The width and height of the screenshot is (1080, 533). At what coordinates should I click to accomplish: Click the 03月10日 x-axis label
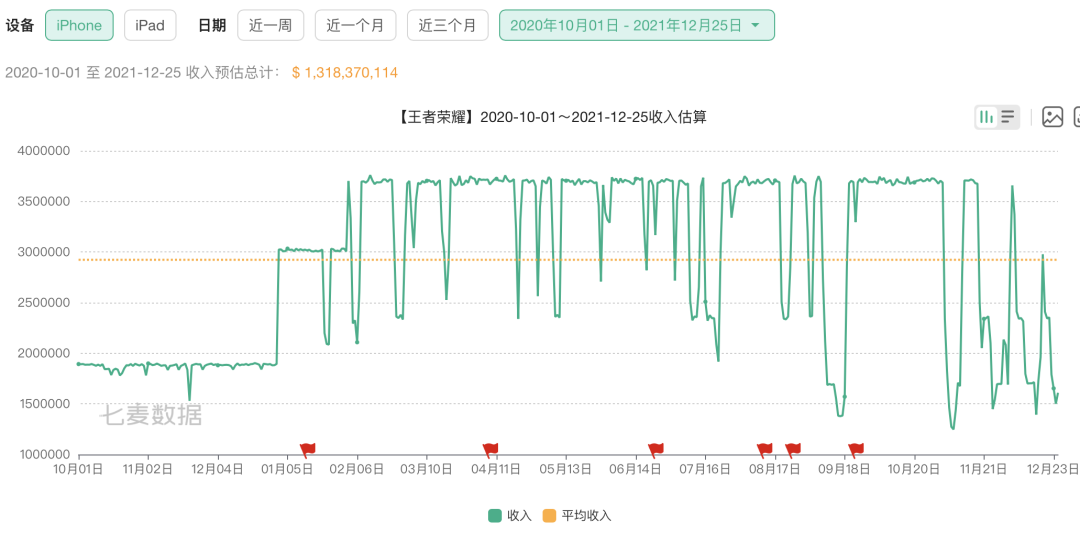click(x=427, y=469)
